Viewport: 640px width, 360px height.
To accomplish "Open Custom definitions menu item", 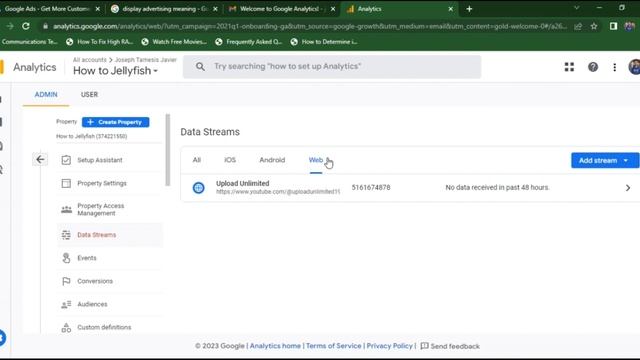I will click(109, 327).
